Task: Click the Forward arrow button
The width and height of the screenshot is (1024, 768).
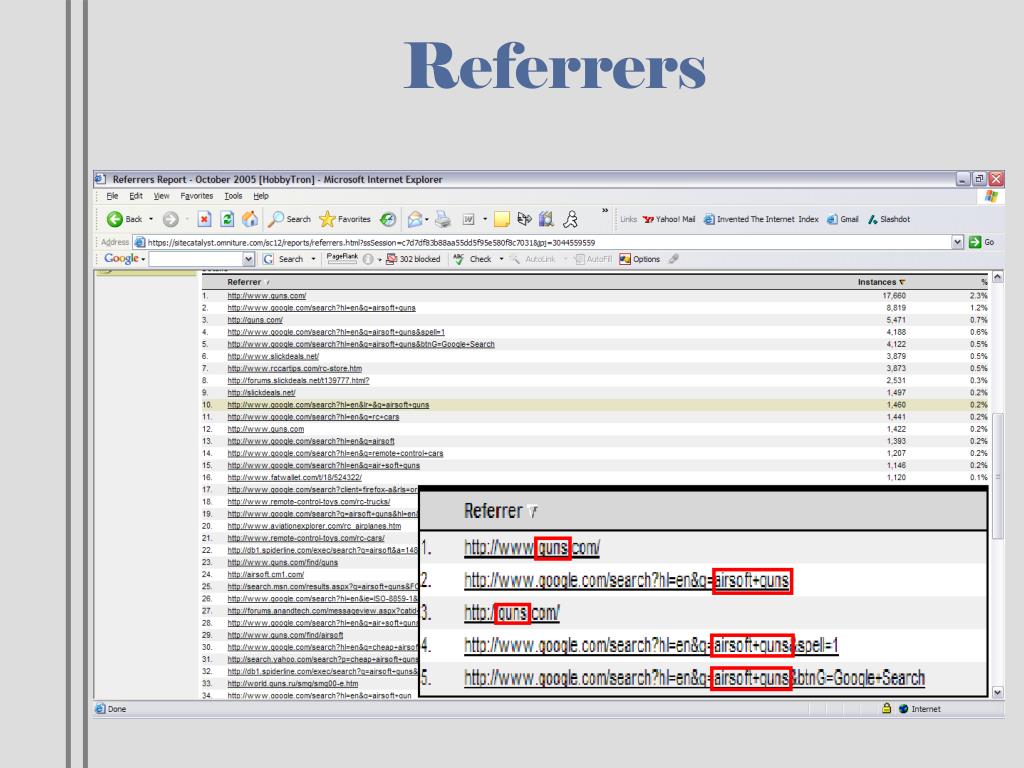Action: [x=170, y=219]
